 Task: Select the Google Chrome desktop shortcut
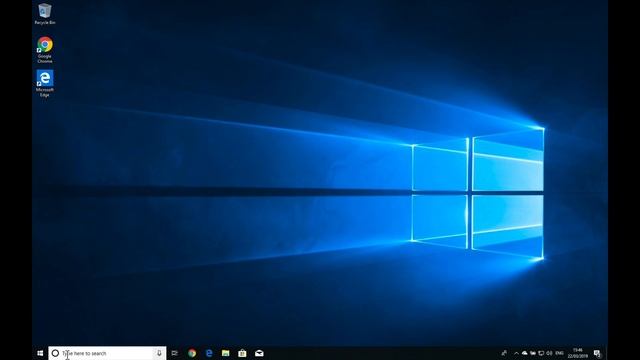[44, 50]
